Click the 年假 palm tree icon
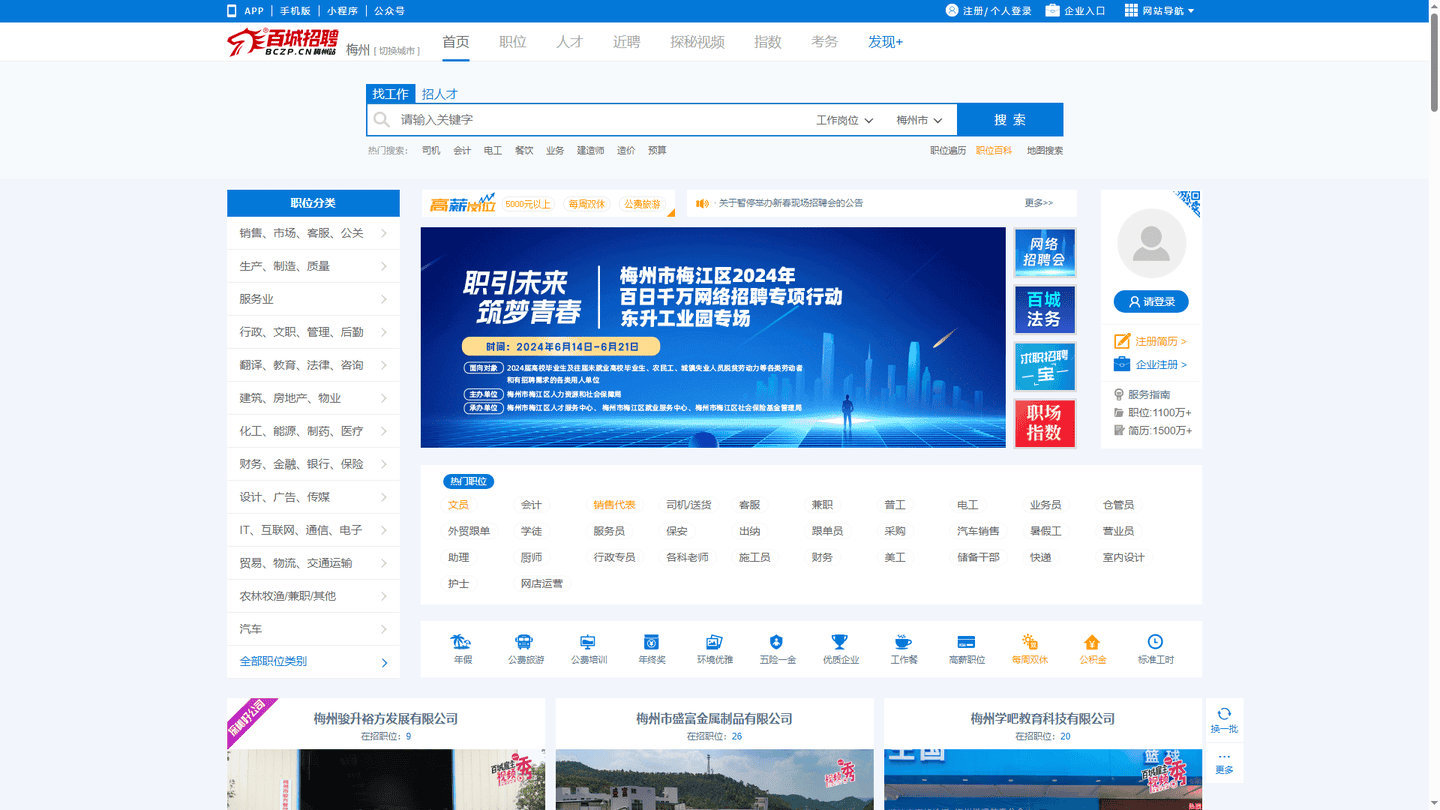 pos(462,642)
